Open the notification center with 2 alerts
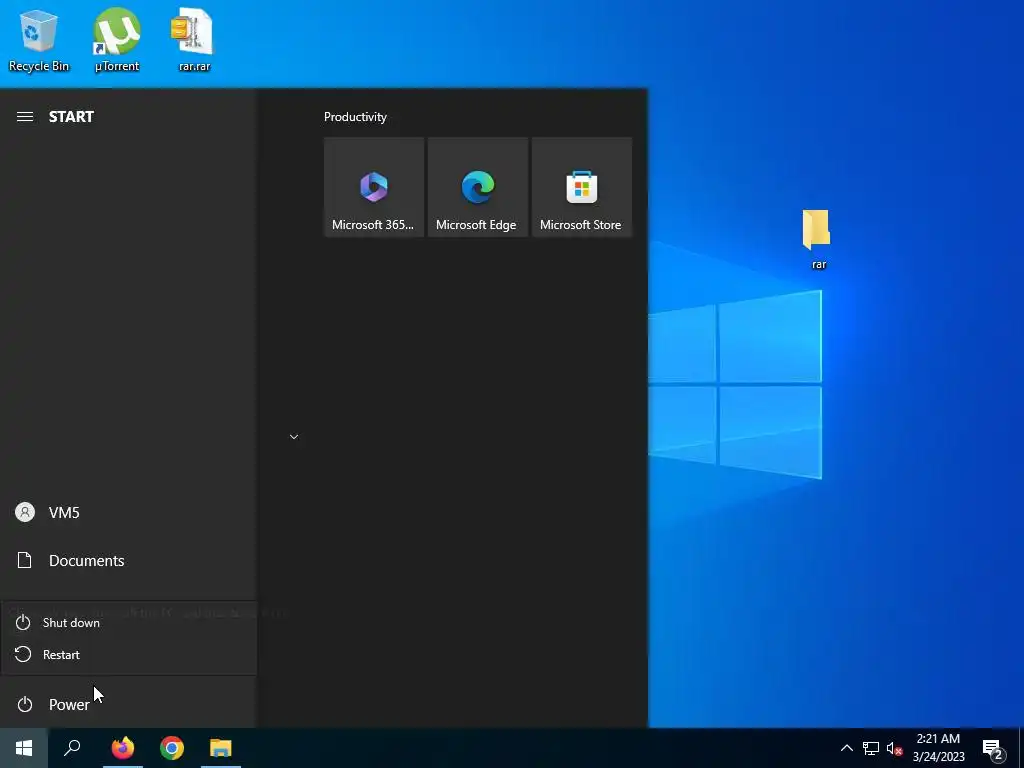The image size is (1024, 768). 993,749
